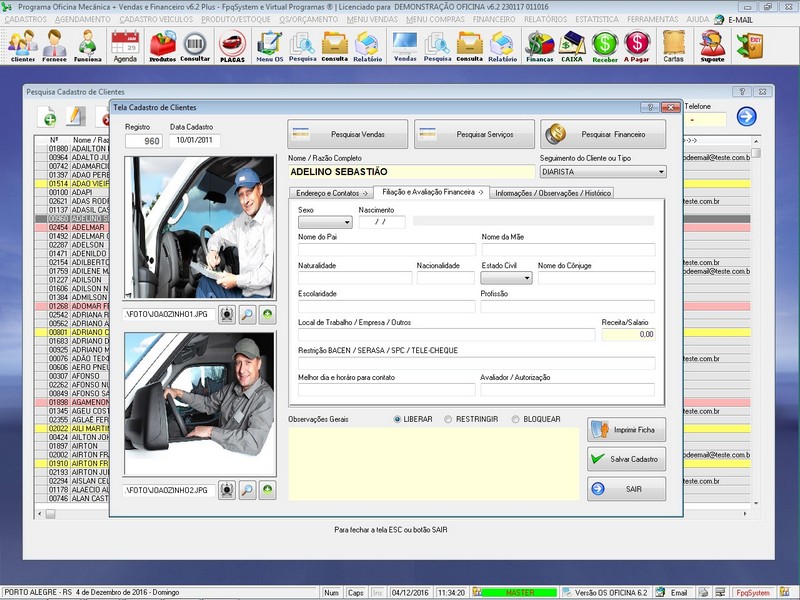Open the FINANCEIRO menu
Image resolution: width=800 pixels, height=600 pixels.
(494, 19)
